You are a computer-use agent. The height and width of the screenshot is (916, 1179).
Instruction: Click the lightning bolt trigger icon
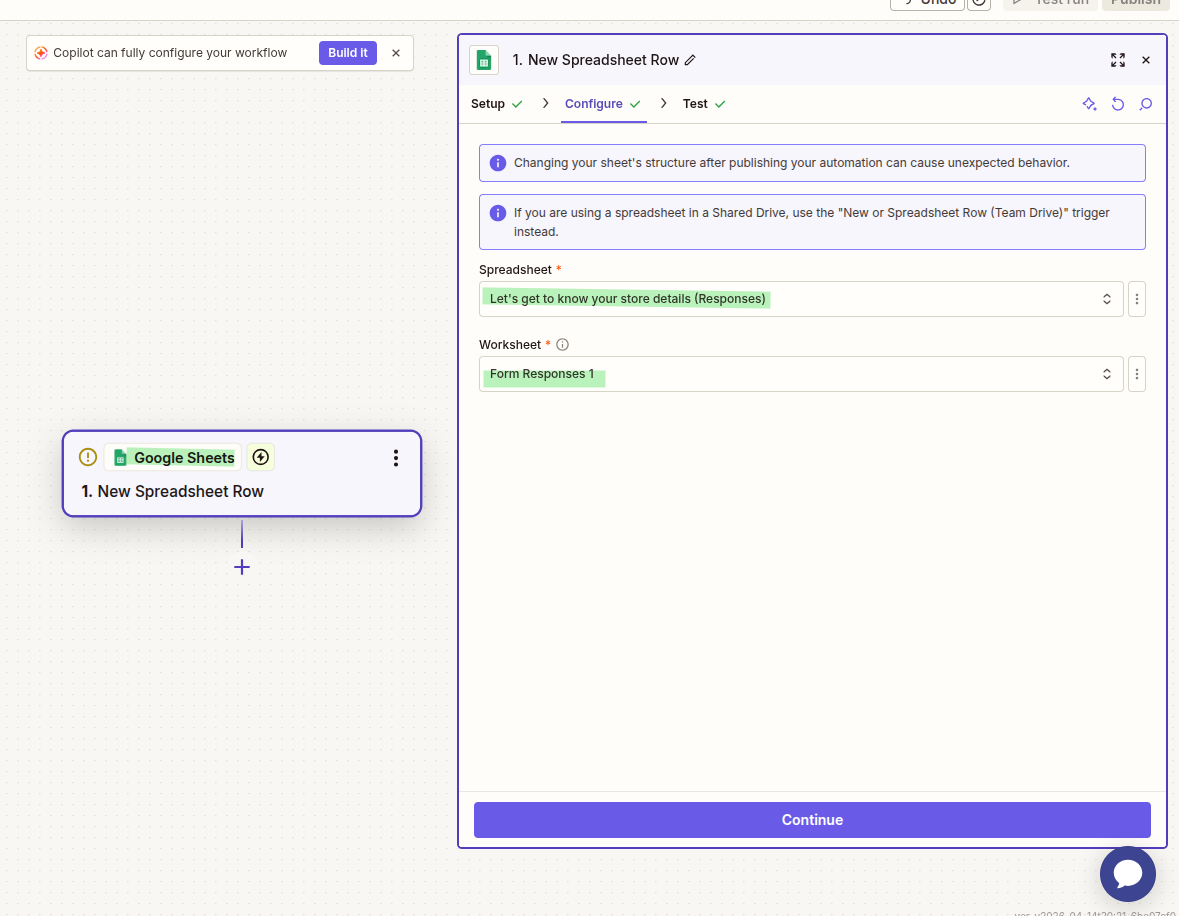click(x=261, y=457)
